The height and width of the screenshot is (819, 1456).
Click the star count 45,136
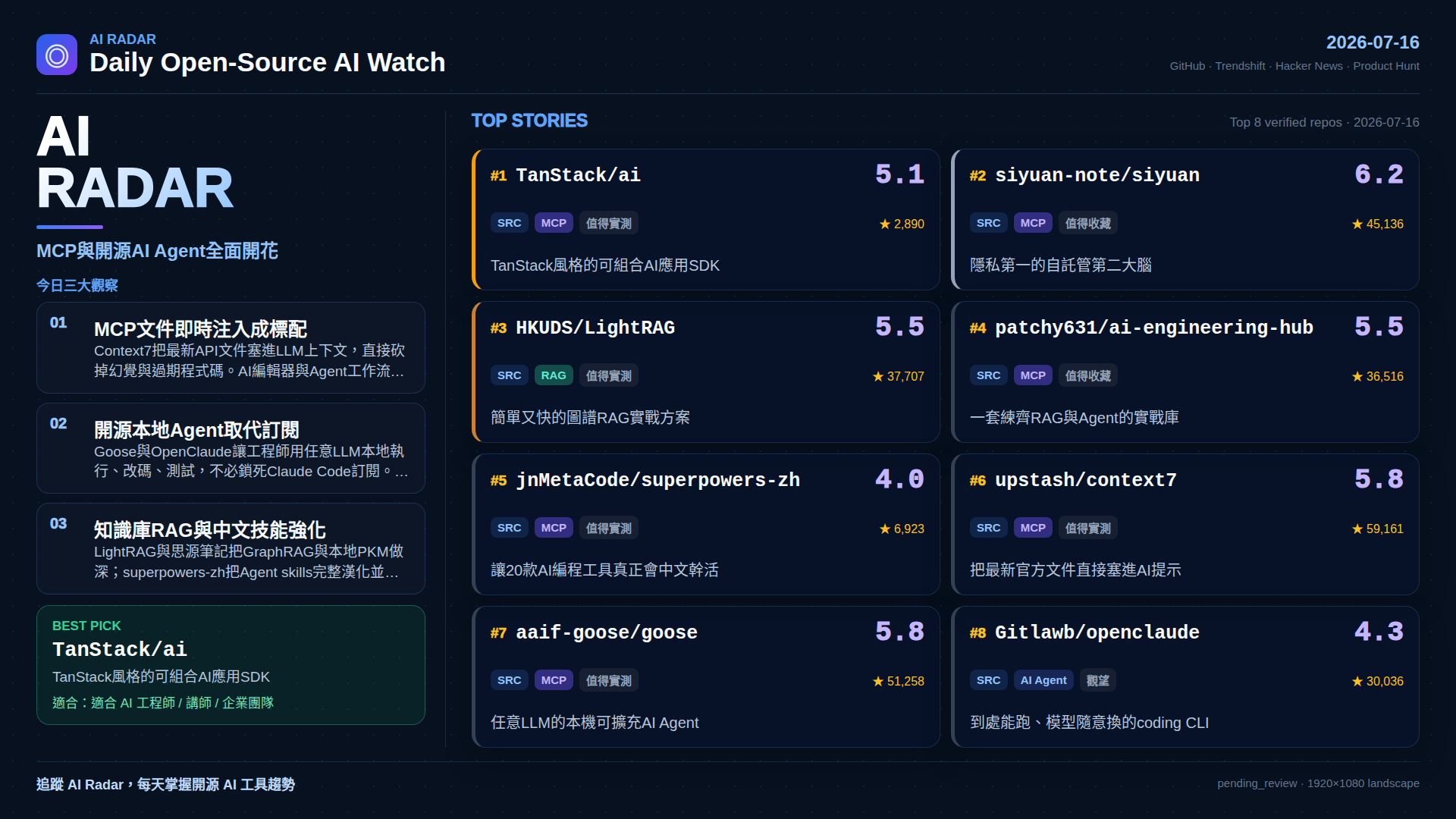point(1377,224)
